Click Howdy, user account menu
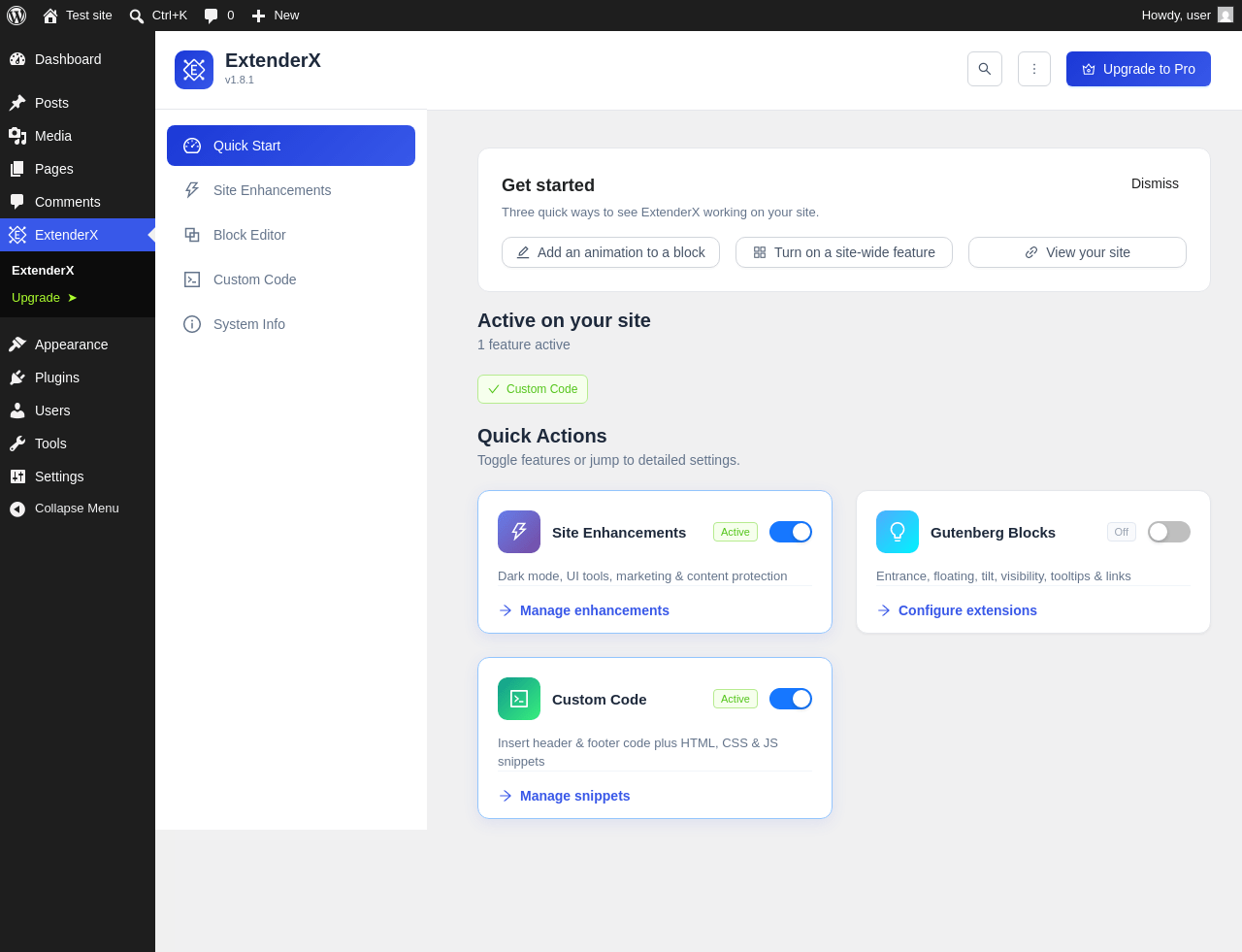1242x952 pixels. pos(1187,16)
